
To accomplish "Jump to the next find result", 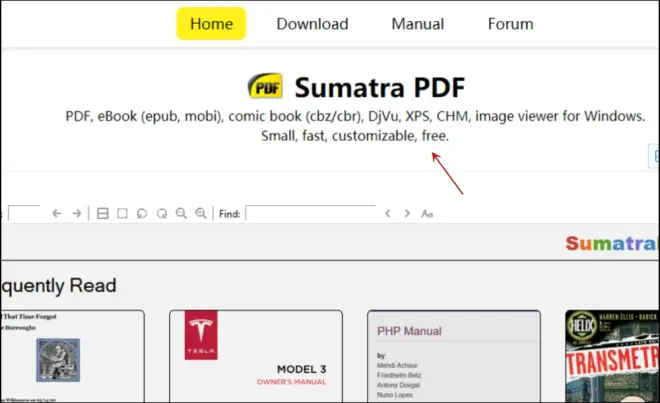I will tap(407, 213).
